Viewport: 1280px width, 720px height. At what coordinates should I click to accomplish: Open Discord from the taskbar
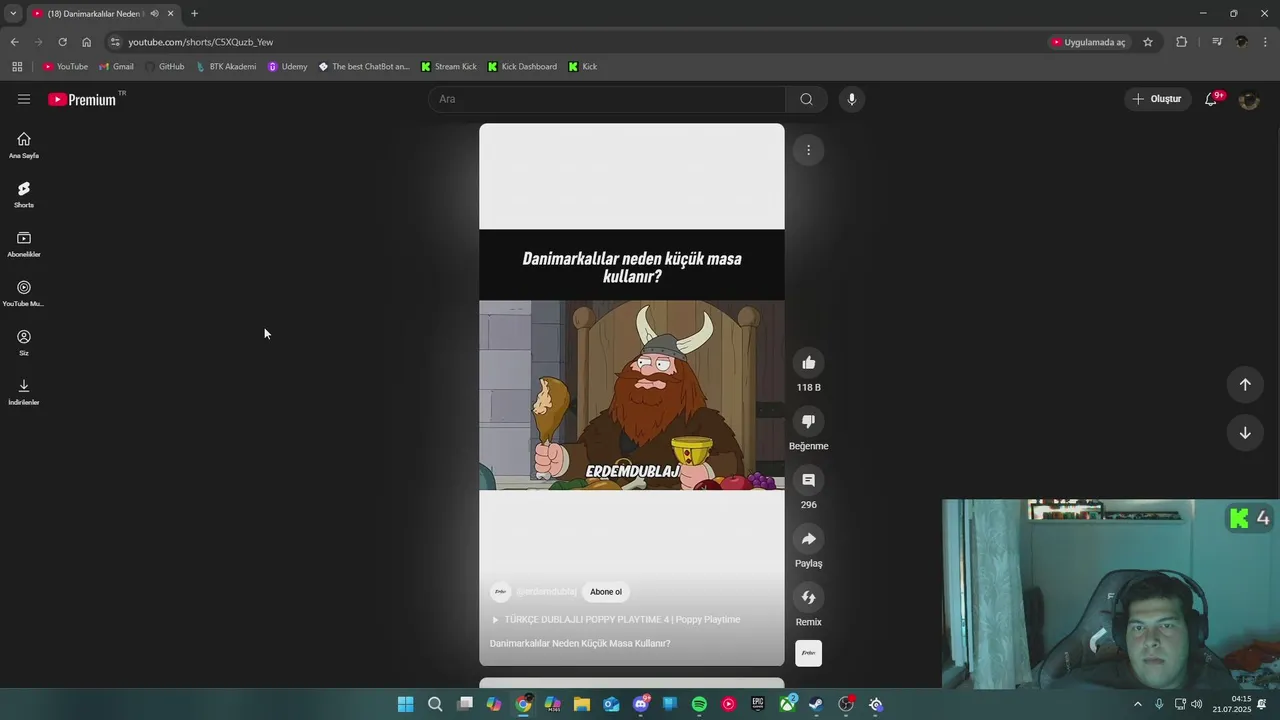641,704
